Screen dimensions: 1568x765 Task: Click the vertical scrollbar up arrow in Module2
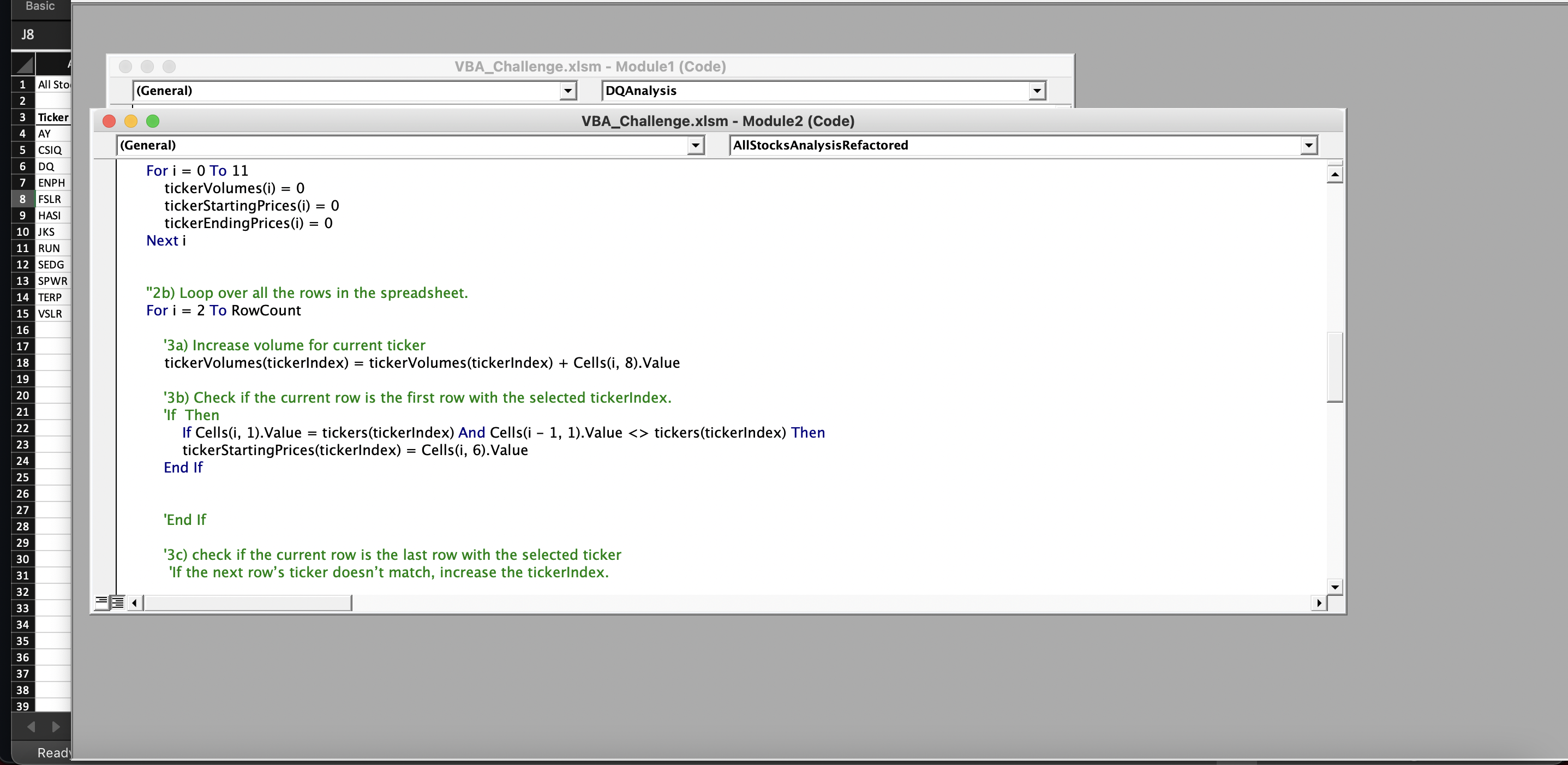pyautogui.click(x=1334, y=175)
